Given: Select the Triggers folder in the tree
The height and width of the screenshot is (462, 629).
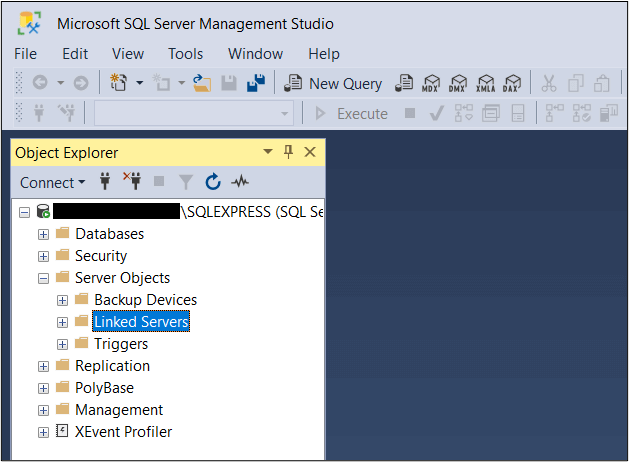Looking at the screenshot, I should coord(121,344).
